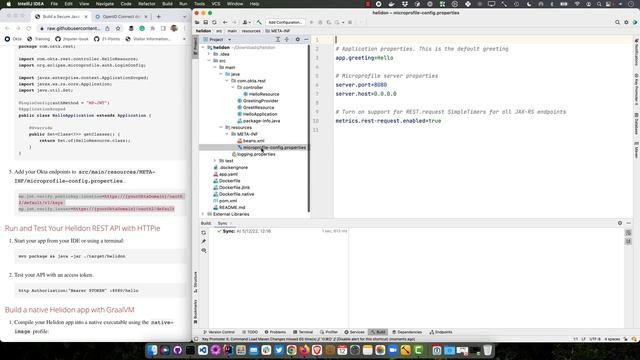Click rerun sync icon in Build panel

(204, 233)
